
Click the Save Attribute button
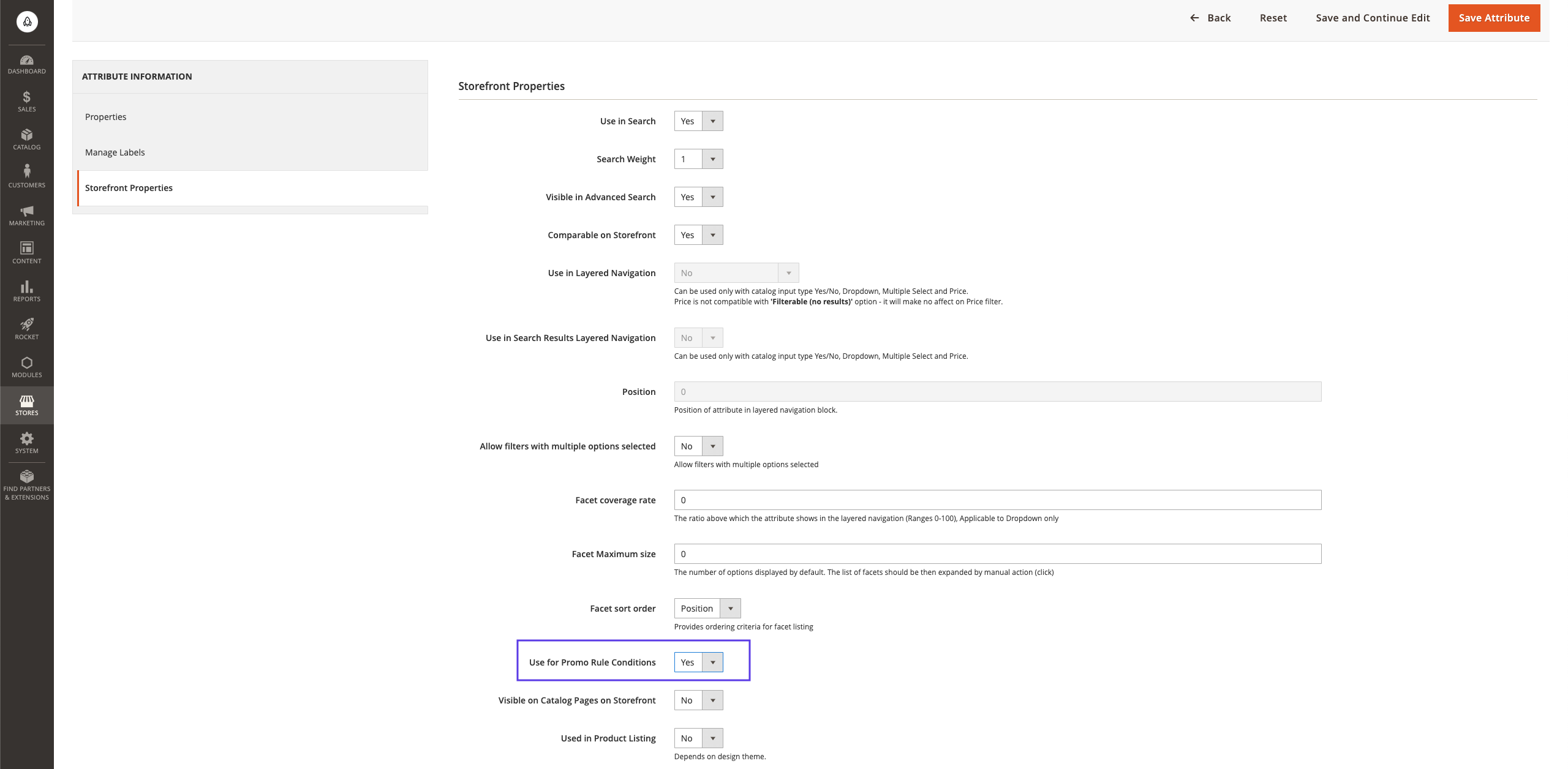pos(1493,18)
